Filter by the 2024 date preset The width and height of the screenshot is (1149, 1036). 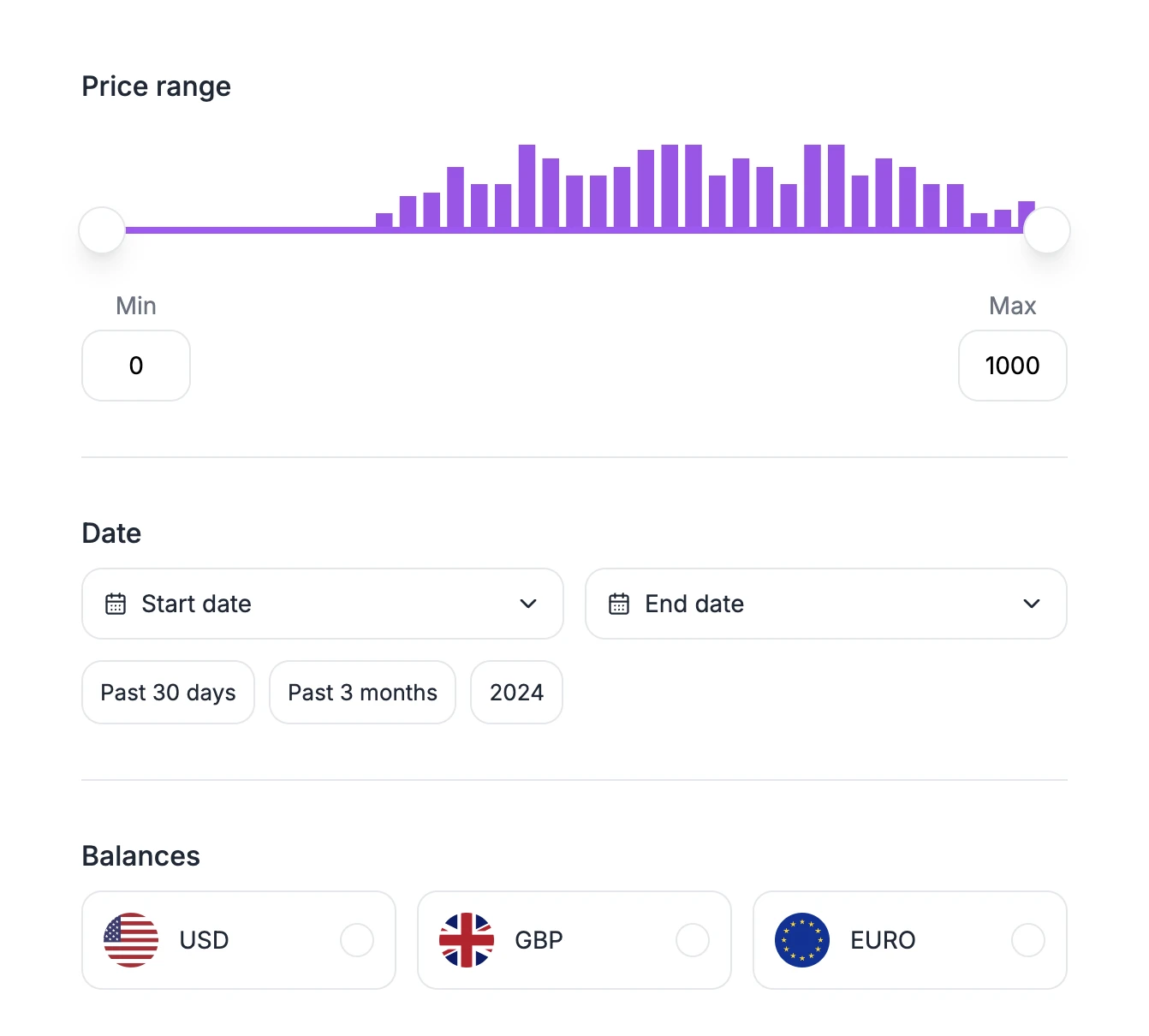[x=516, y=692]
